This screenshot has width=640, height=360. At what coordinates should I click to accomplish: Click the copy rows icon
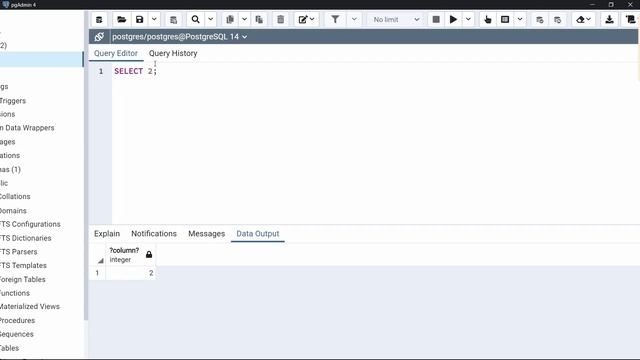[x=230, y=20]
